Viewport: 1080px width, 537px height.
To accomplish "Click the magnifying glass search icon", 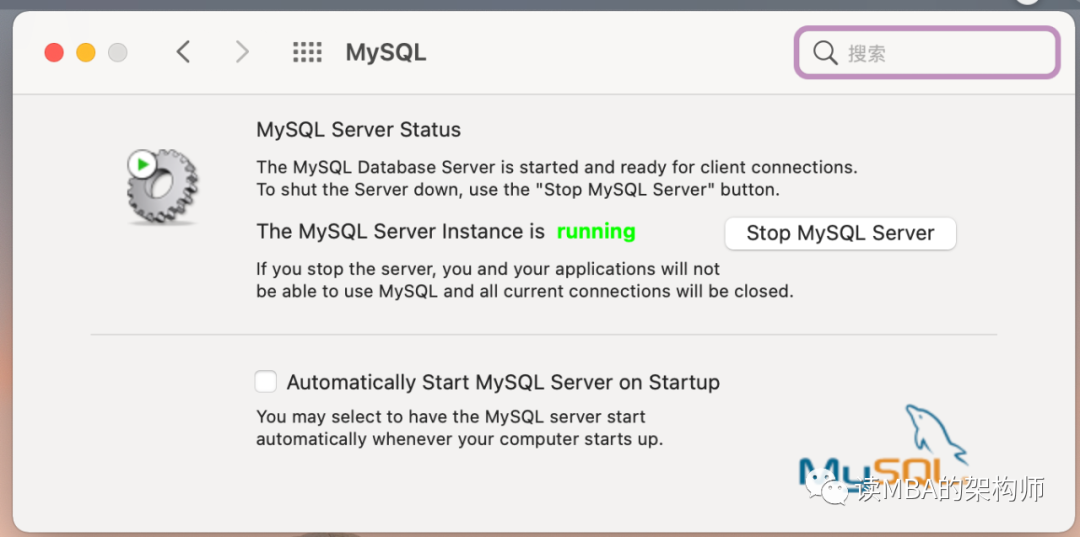I will pos(825,53).
